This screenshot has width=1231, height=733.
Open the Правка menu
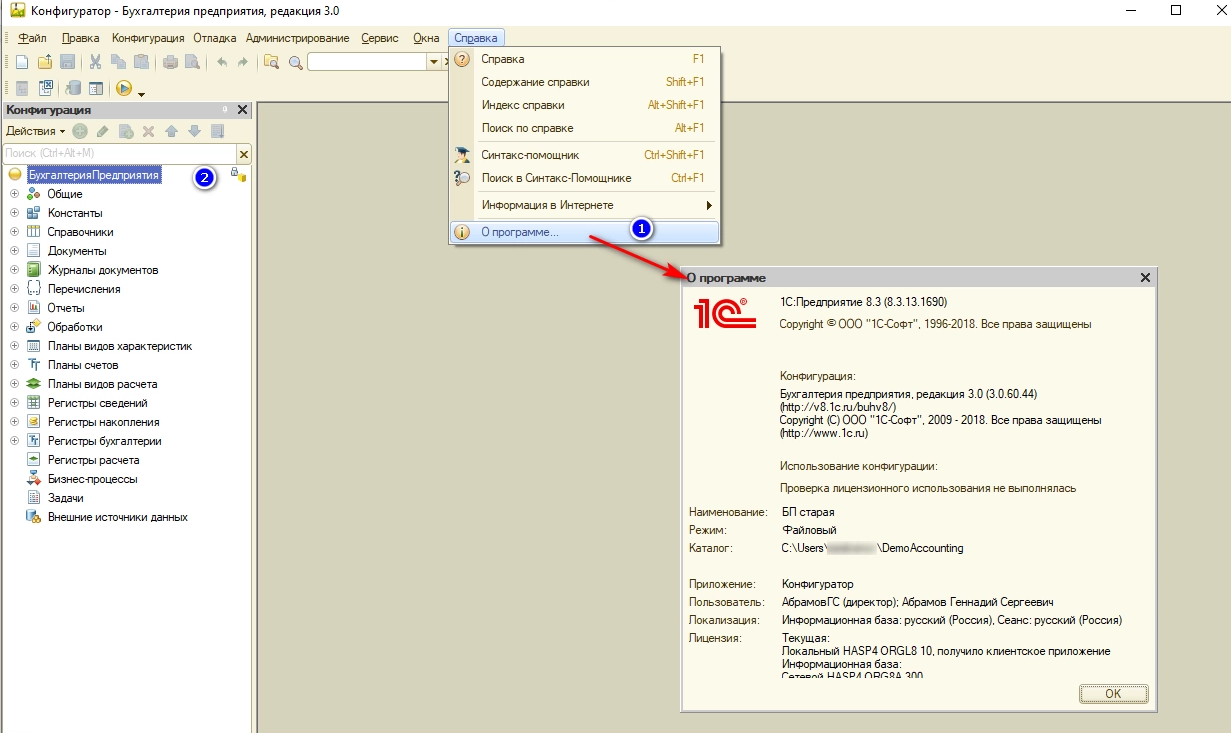pyautogui.click(x=80, y=38)
